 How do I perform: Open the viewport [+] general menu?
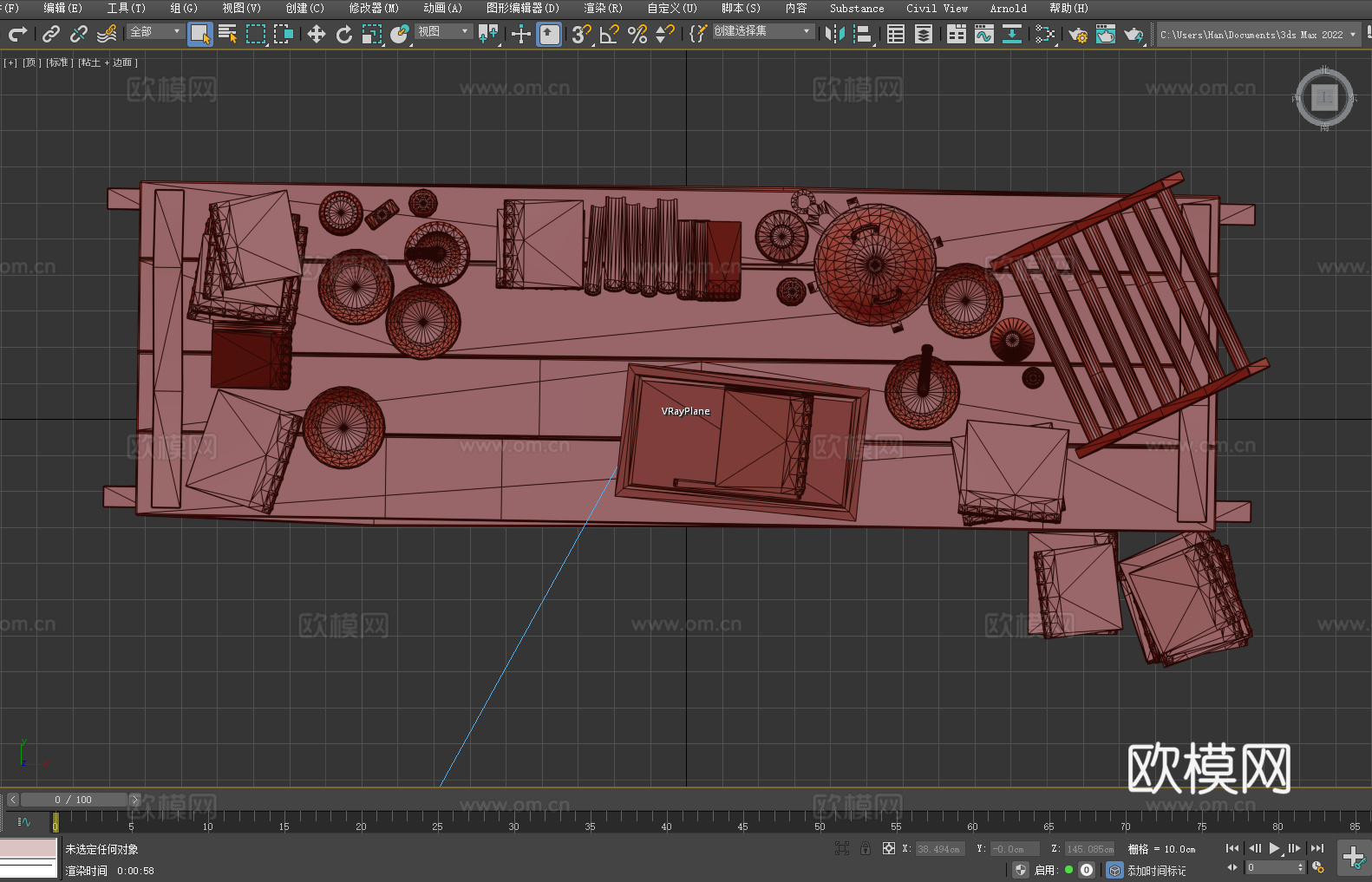10,62
